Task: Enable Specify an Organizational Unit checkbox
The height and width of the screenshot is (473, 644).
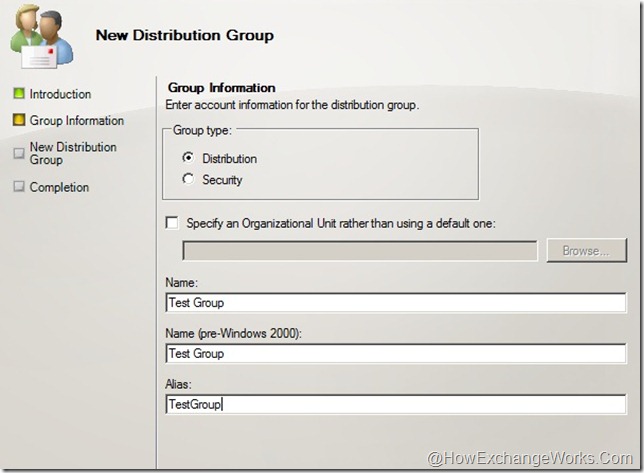Action: (172, 223)
